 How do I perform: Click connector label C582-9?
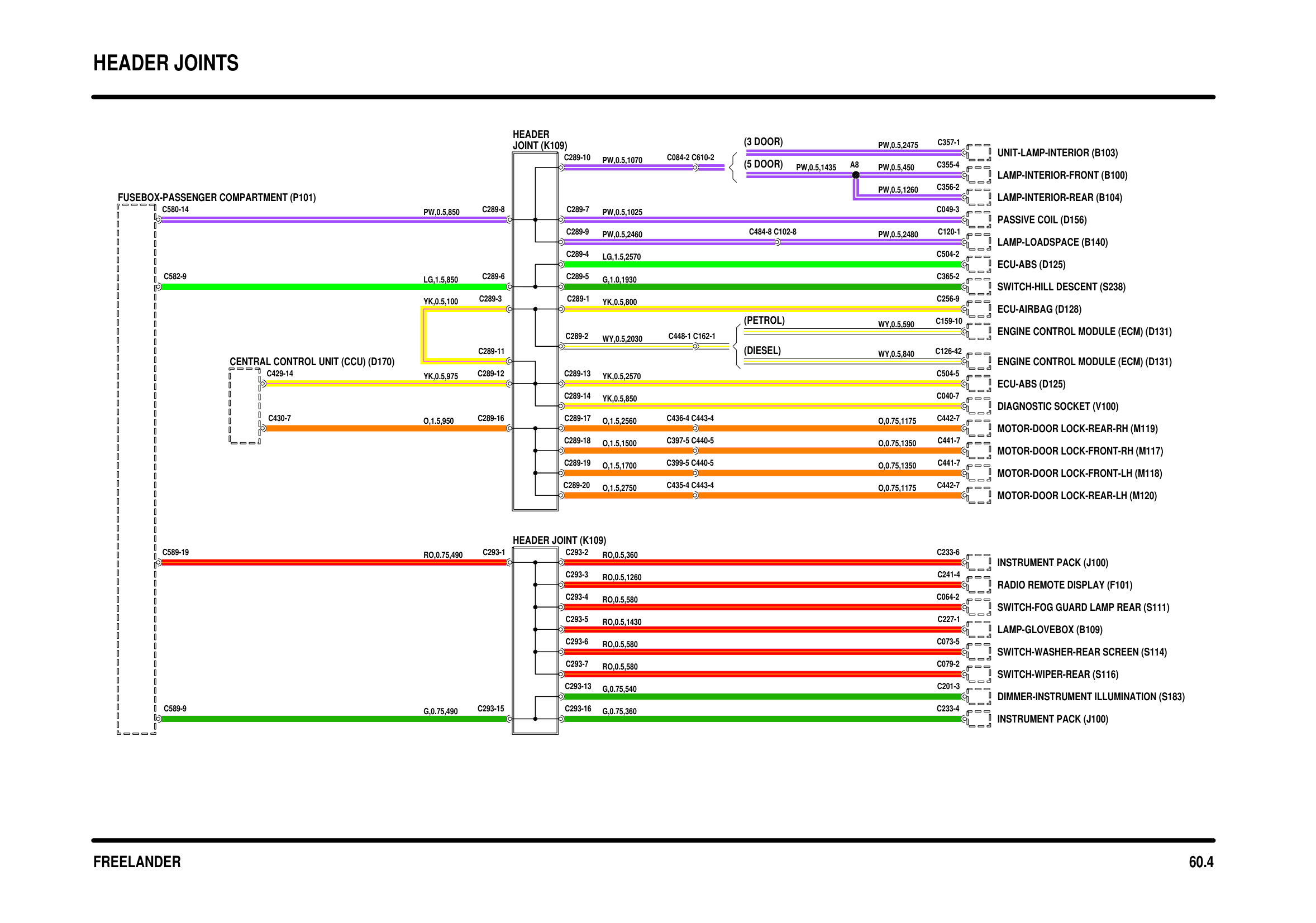tap(175, 277)
